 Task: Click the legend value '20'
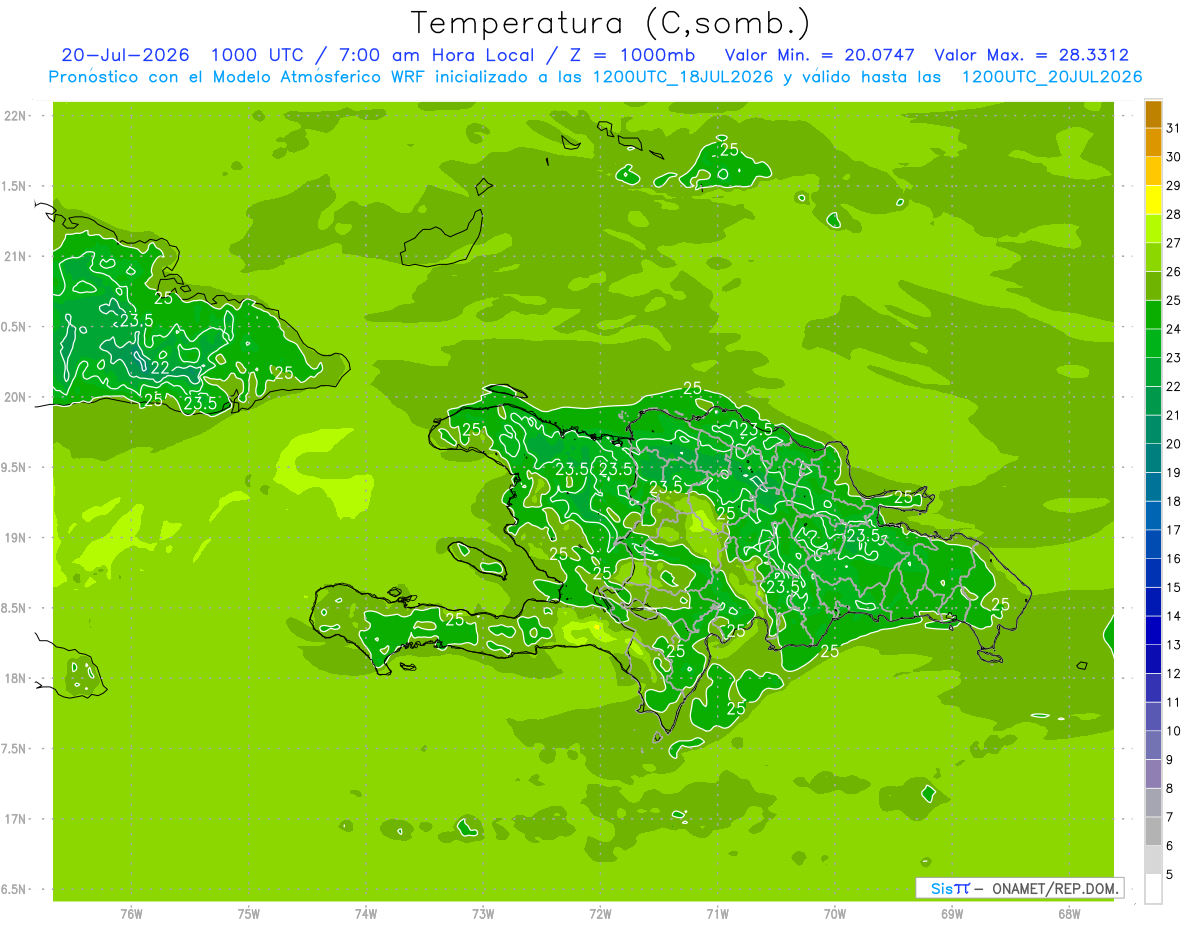click(1174, 444)
